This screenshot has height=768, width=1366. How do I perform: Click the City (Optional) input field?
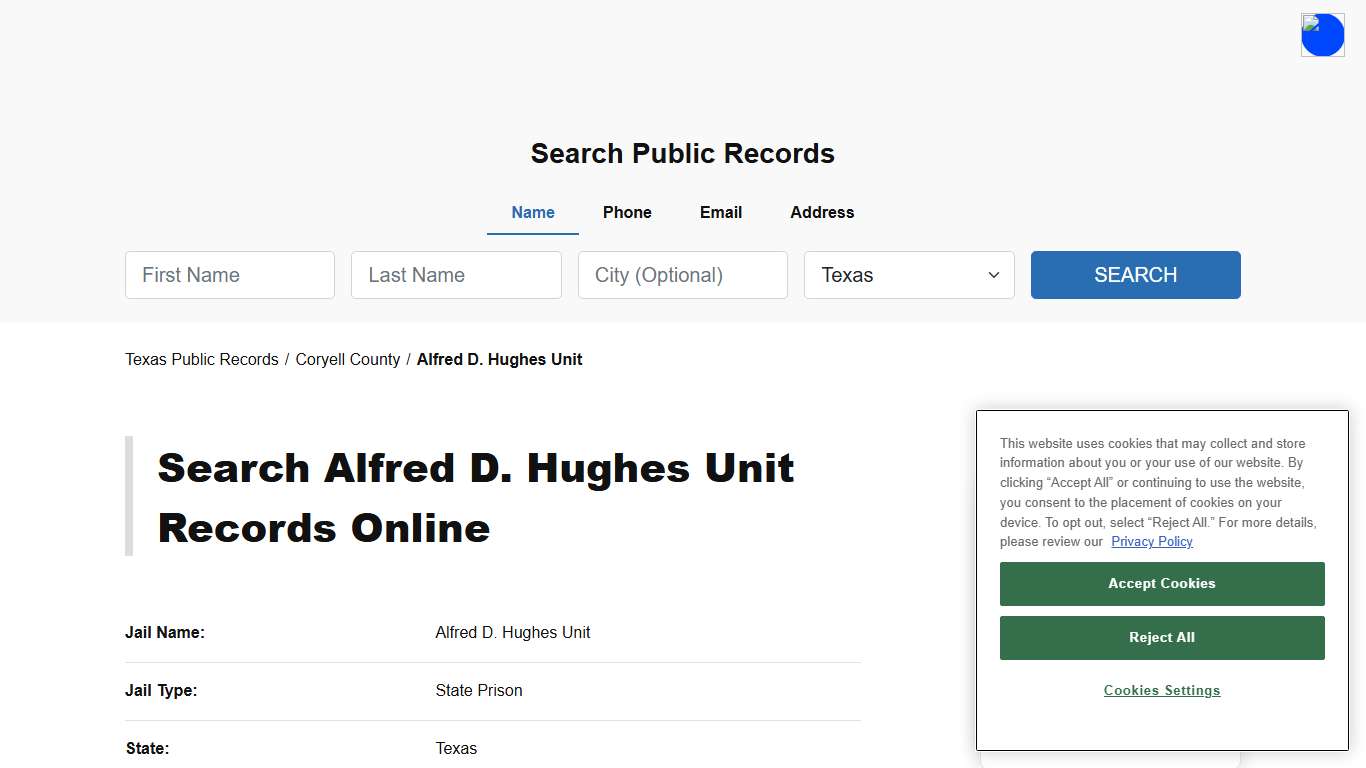point(682,275)
